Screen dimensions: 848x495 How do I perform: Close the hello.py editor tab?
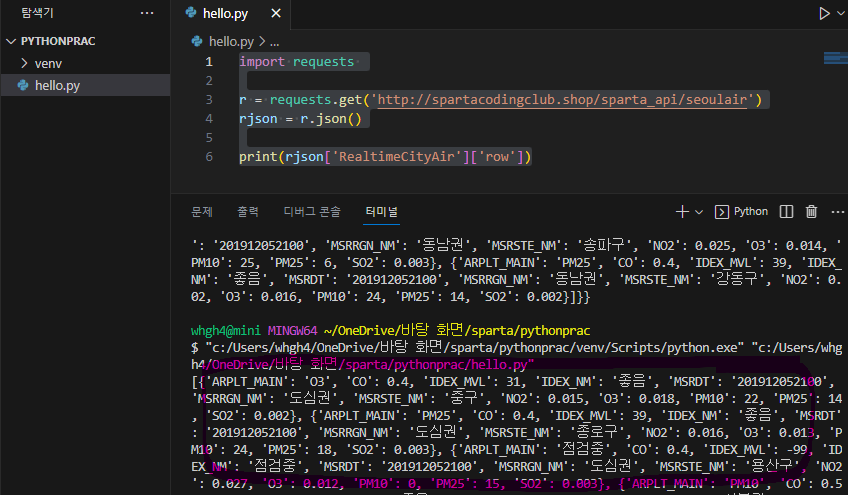(276, 13)
